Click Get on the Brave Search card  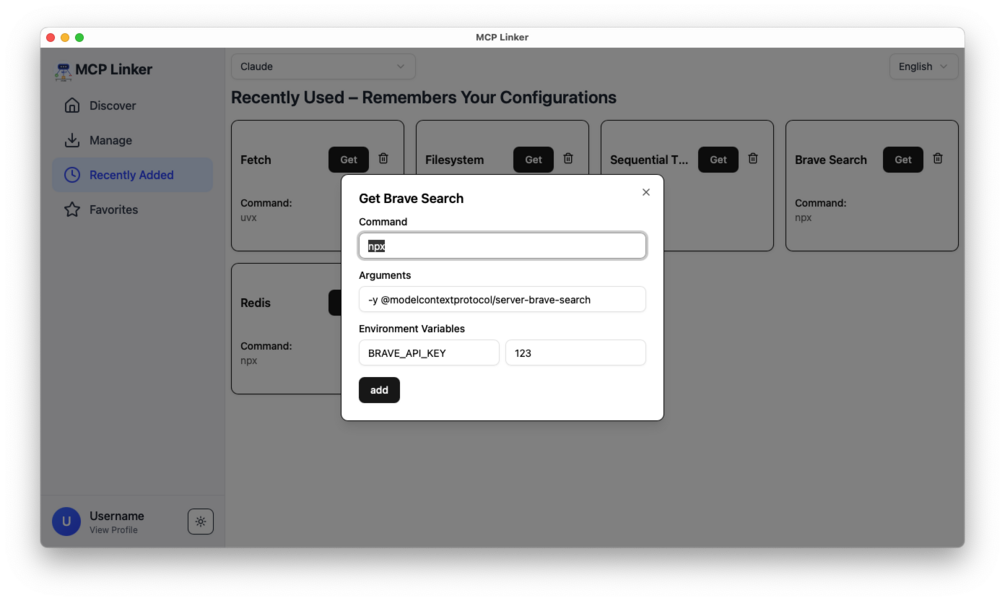point(903,160)
